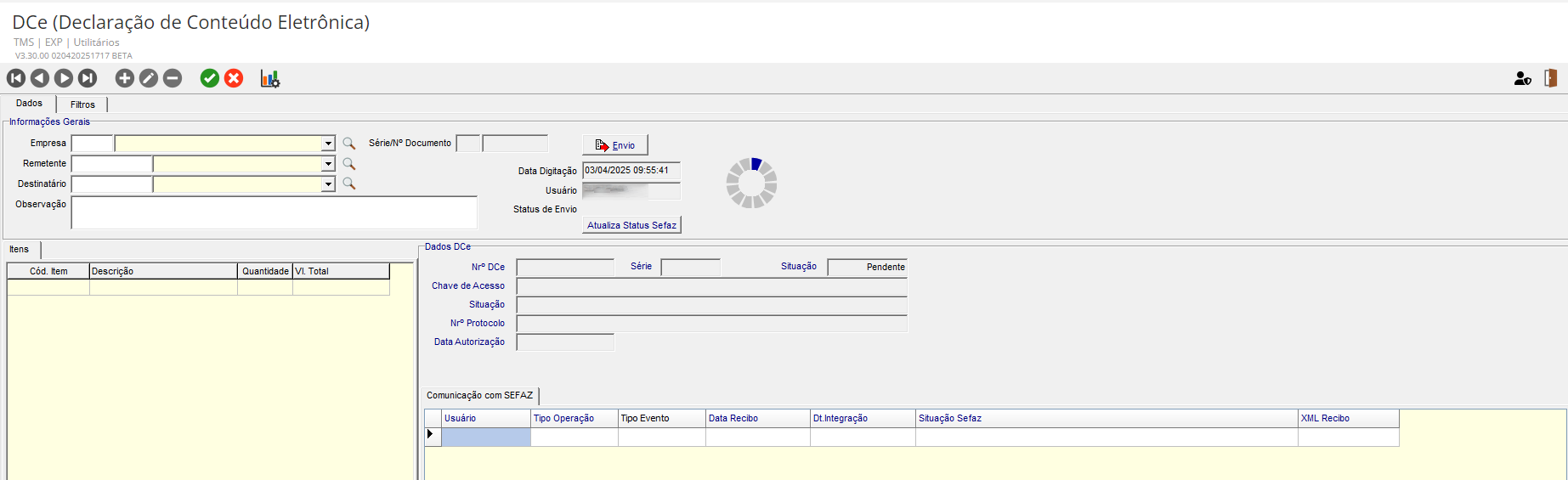Click Série document input field
Viewport: 1568px width, 480px height.
click(x=468, y=144)
